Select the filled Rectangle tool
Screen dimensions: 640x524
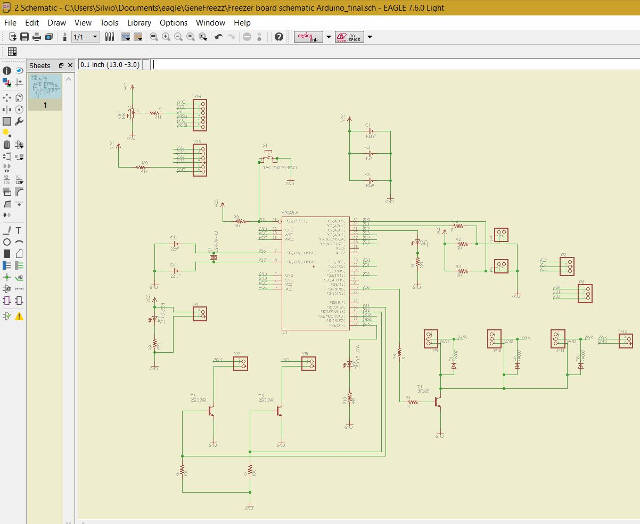pos(7,254)
